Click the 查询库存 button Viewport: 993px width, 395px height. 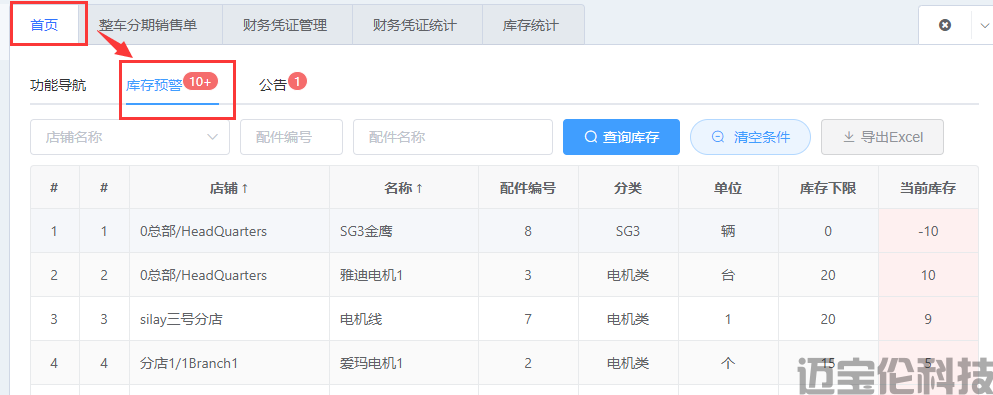[x=621, y=137]
